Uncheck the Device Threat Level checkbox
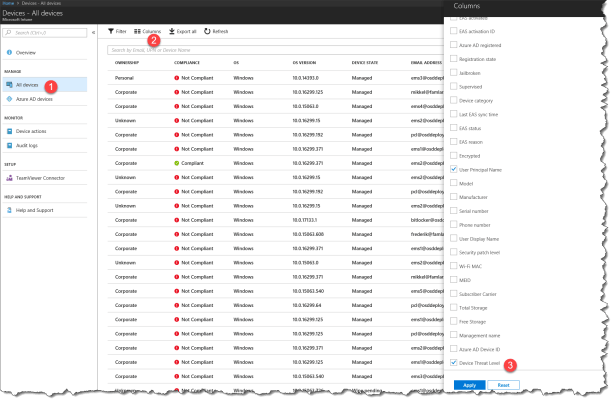The image size is (615, 403). click(454, 363)
